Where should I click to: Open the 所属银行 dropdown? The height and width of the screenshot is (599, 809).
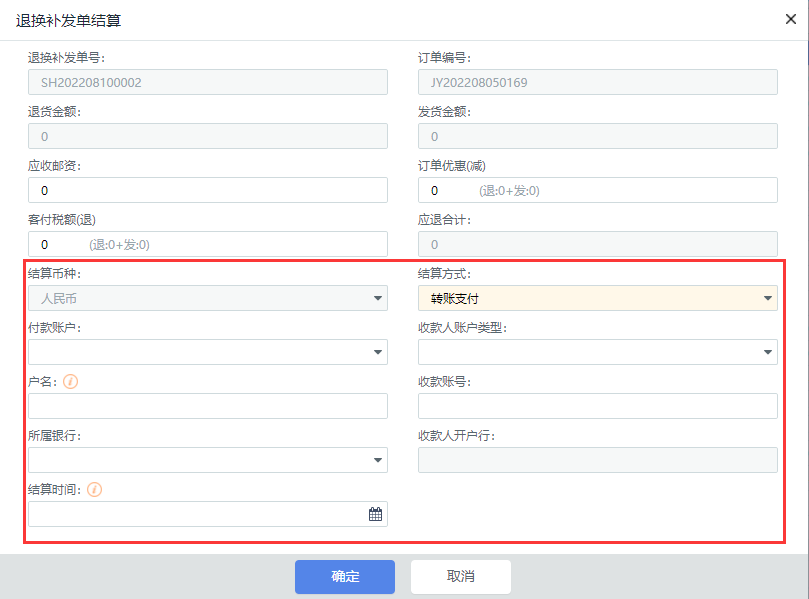[x=378, y=460]
